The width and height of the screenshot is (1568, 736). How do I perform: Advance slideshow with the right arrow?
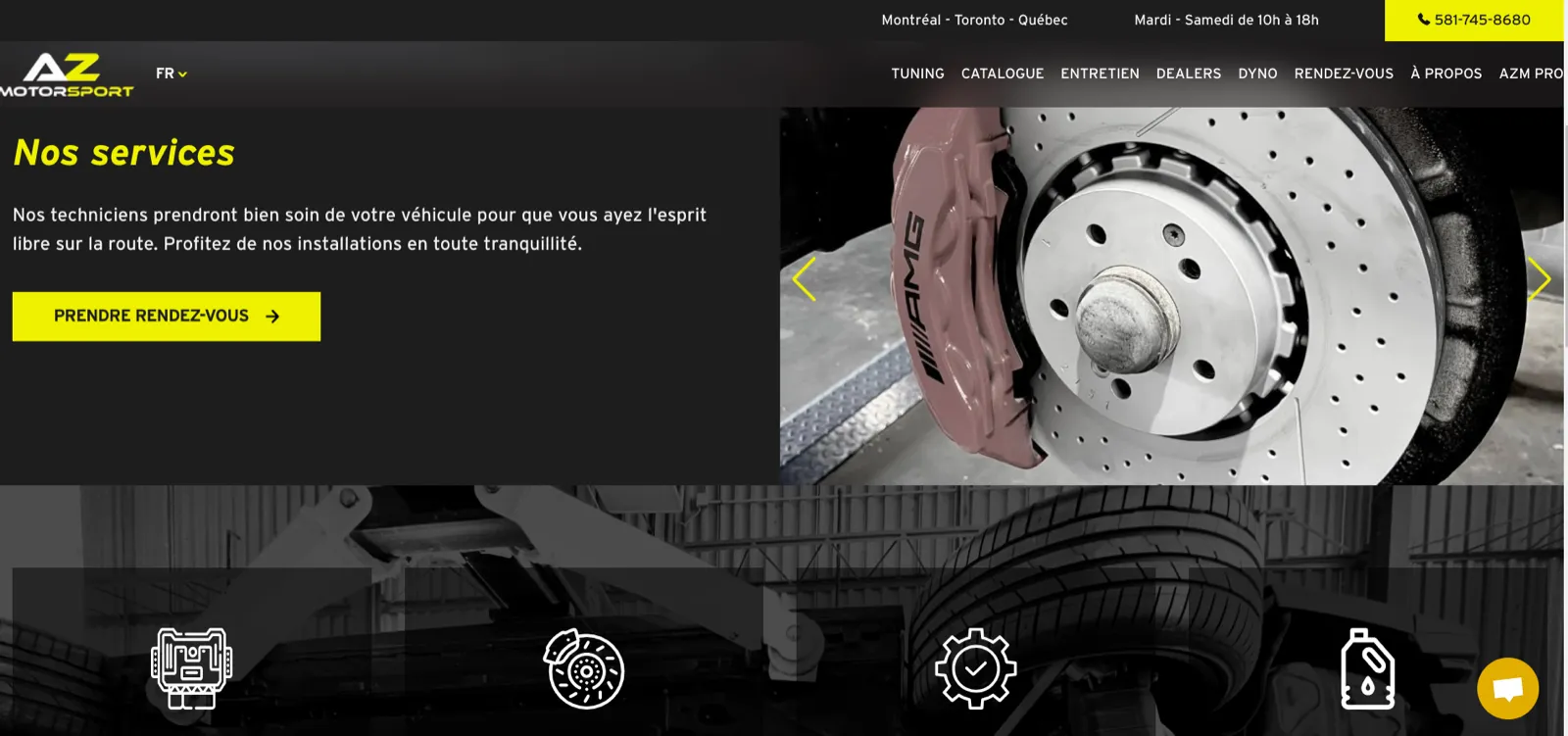click(x=1539, y=279)
